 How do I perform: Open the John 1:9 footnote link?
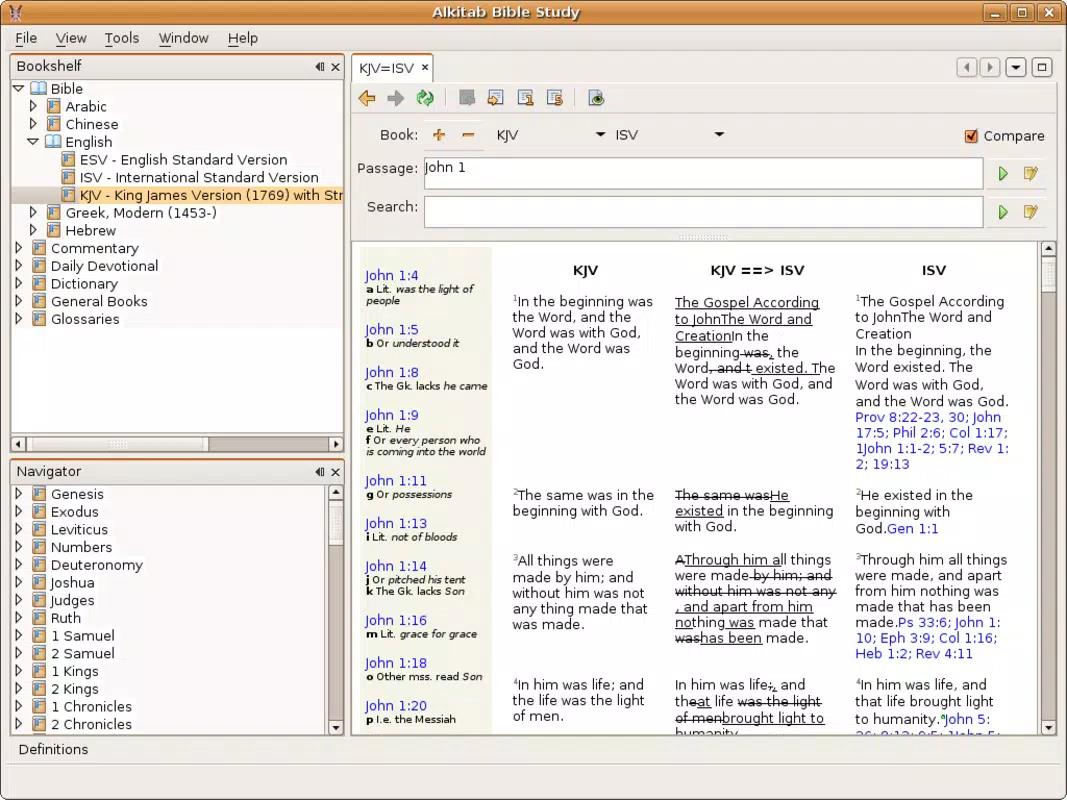(x=391, y=415)
